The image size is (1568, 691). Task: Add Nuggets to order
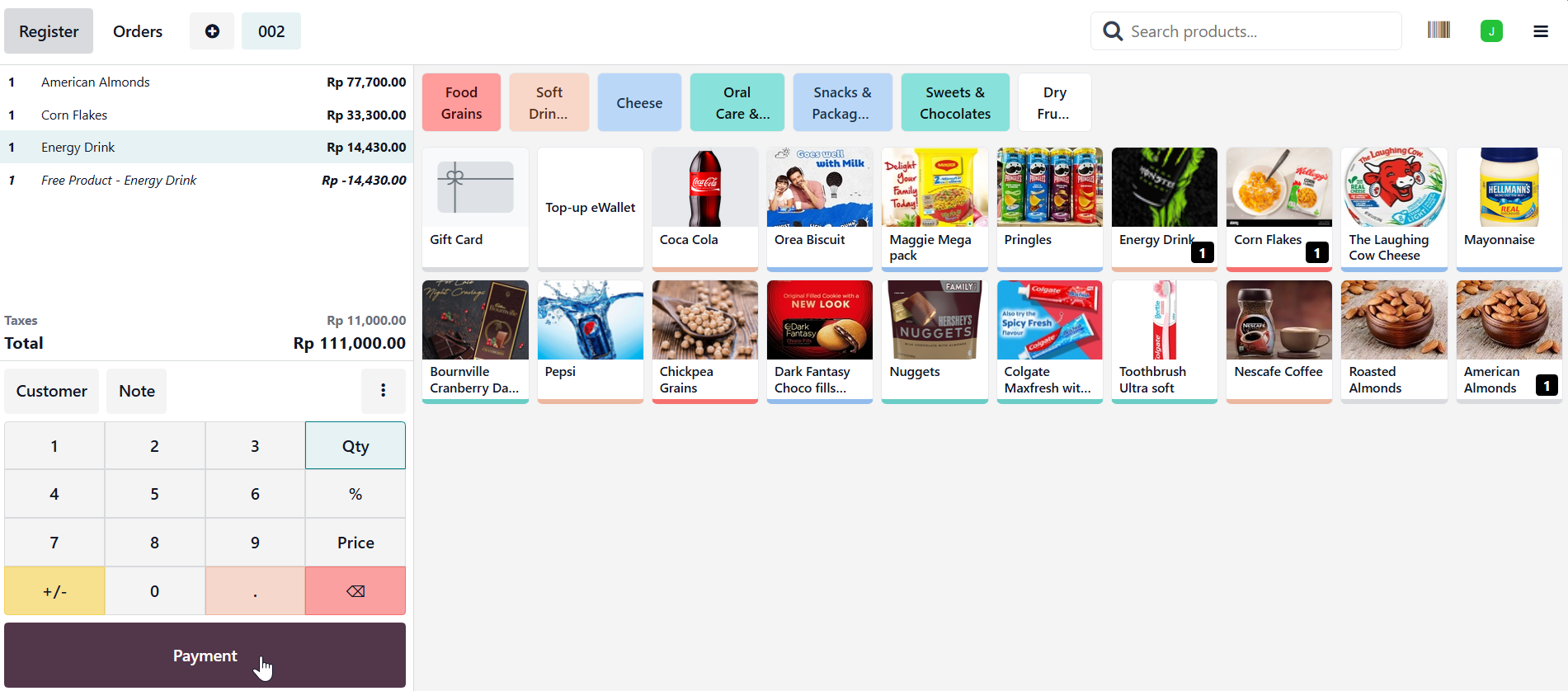click(x=935, y=341)
